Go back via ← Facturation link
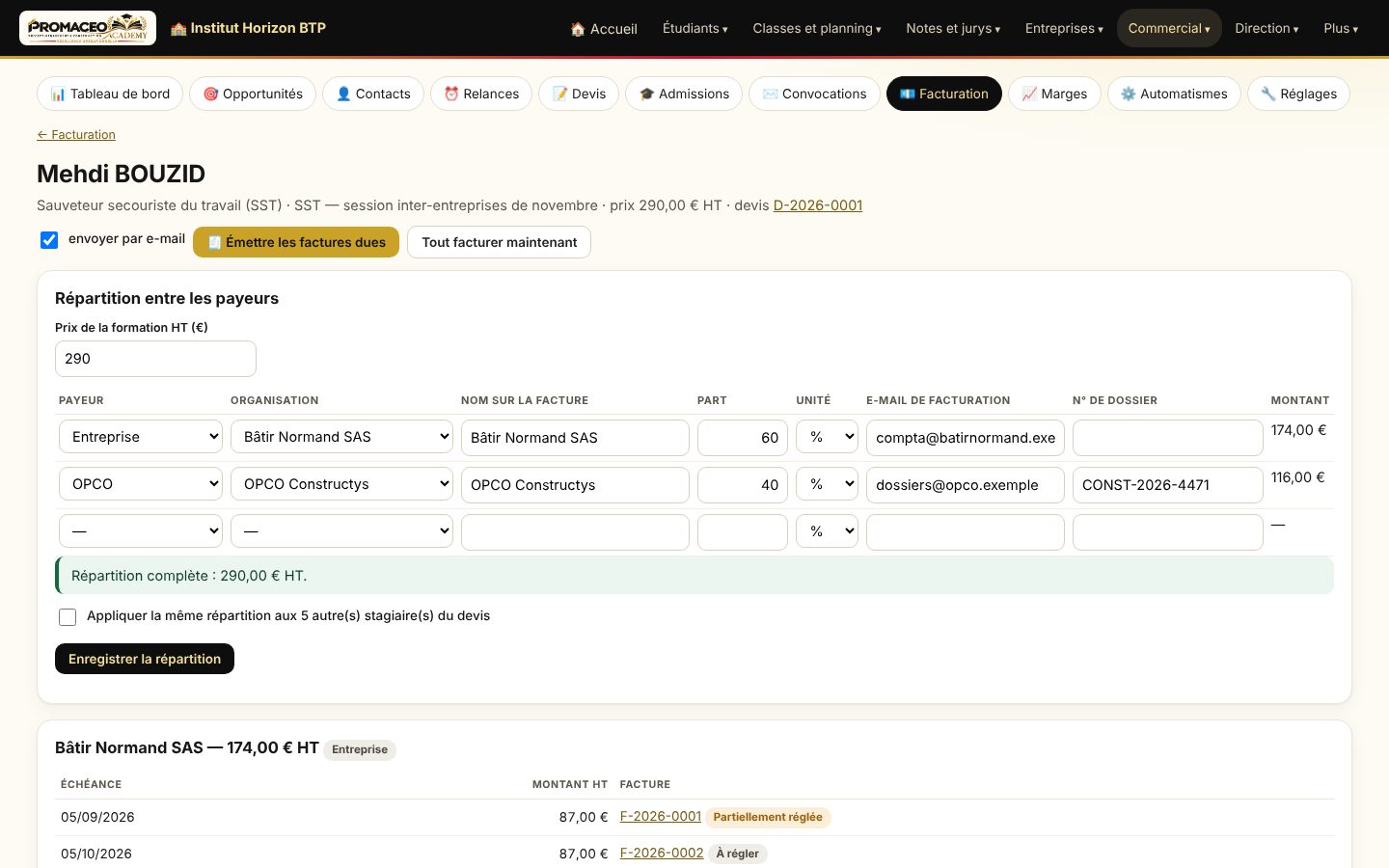 point(76,135)
